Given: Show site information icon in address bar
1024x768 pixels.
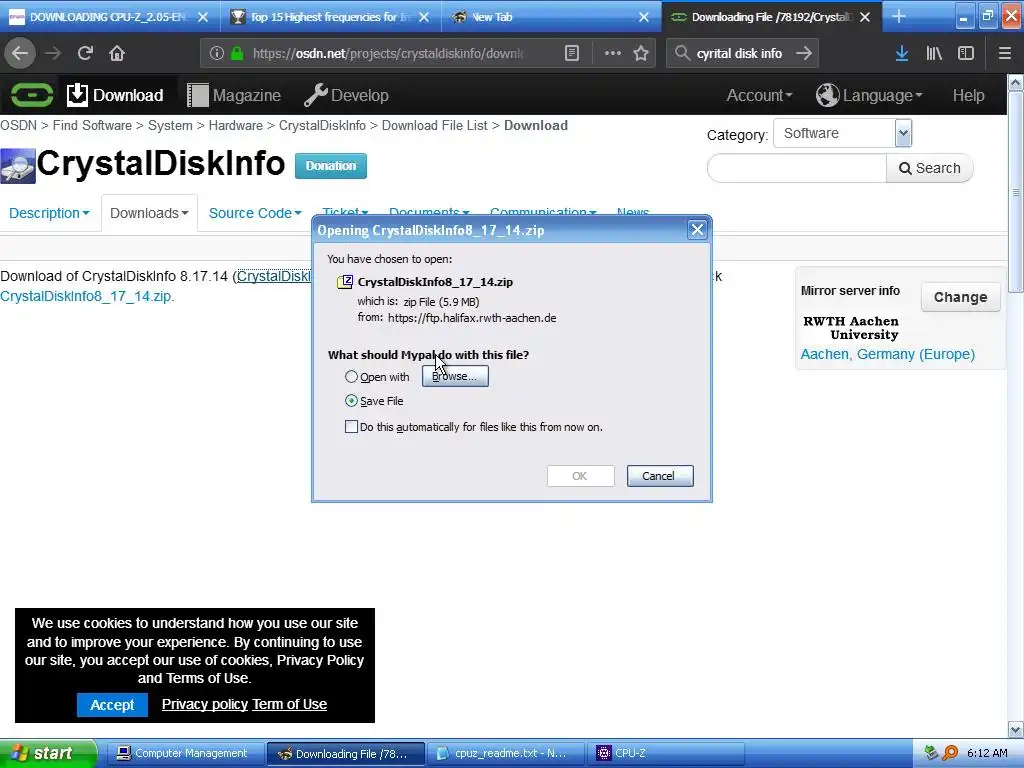Looking at the screenshot, I should point(217,54).
